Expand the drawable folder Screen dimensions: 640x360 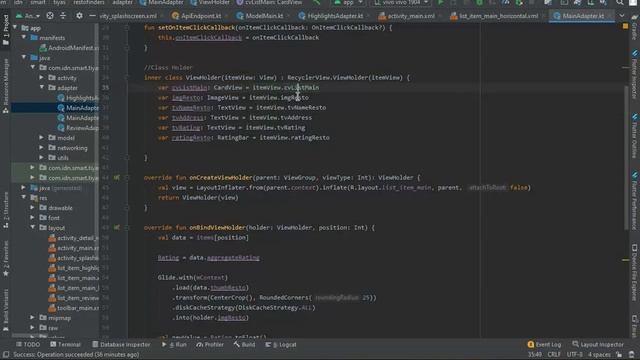33,208
